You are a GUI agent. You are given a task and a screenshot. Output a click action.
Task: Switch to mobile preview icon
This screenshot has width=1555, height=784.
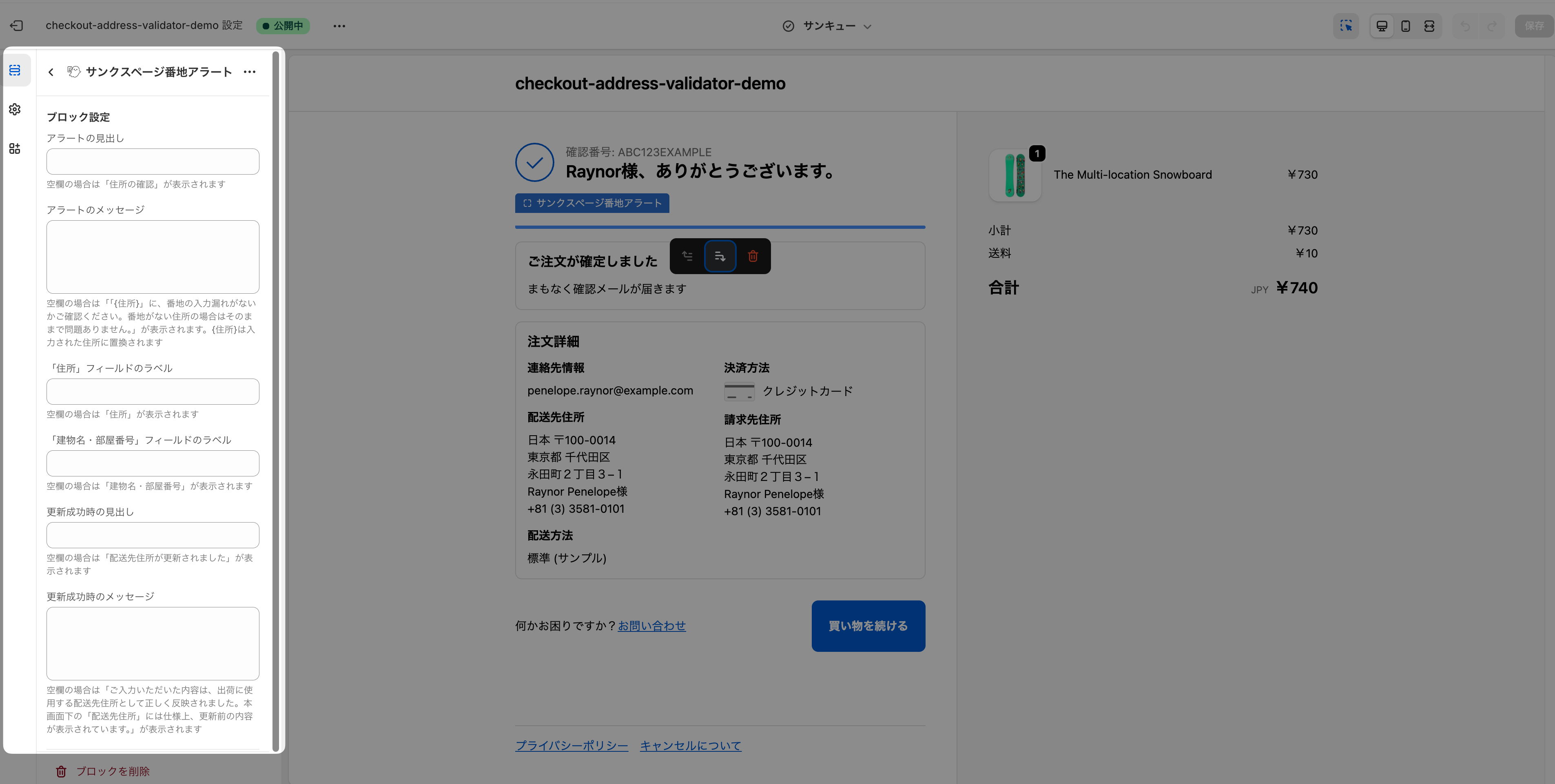click(x=1405, y=26)
